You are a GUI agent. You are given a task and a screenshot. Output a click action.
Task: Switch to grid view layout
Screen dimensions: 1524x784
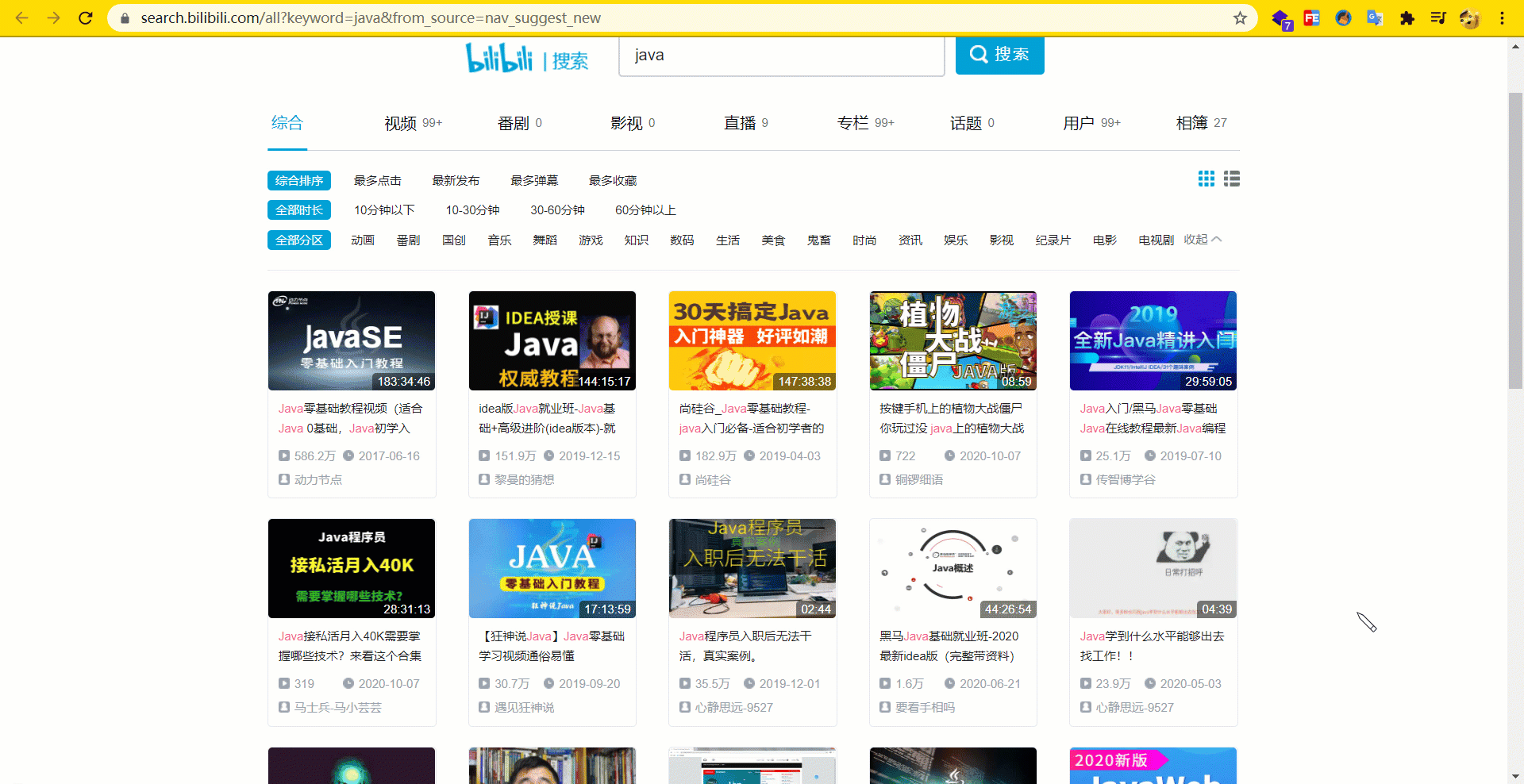pos(1206,179)
